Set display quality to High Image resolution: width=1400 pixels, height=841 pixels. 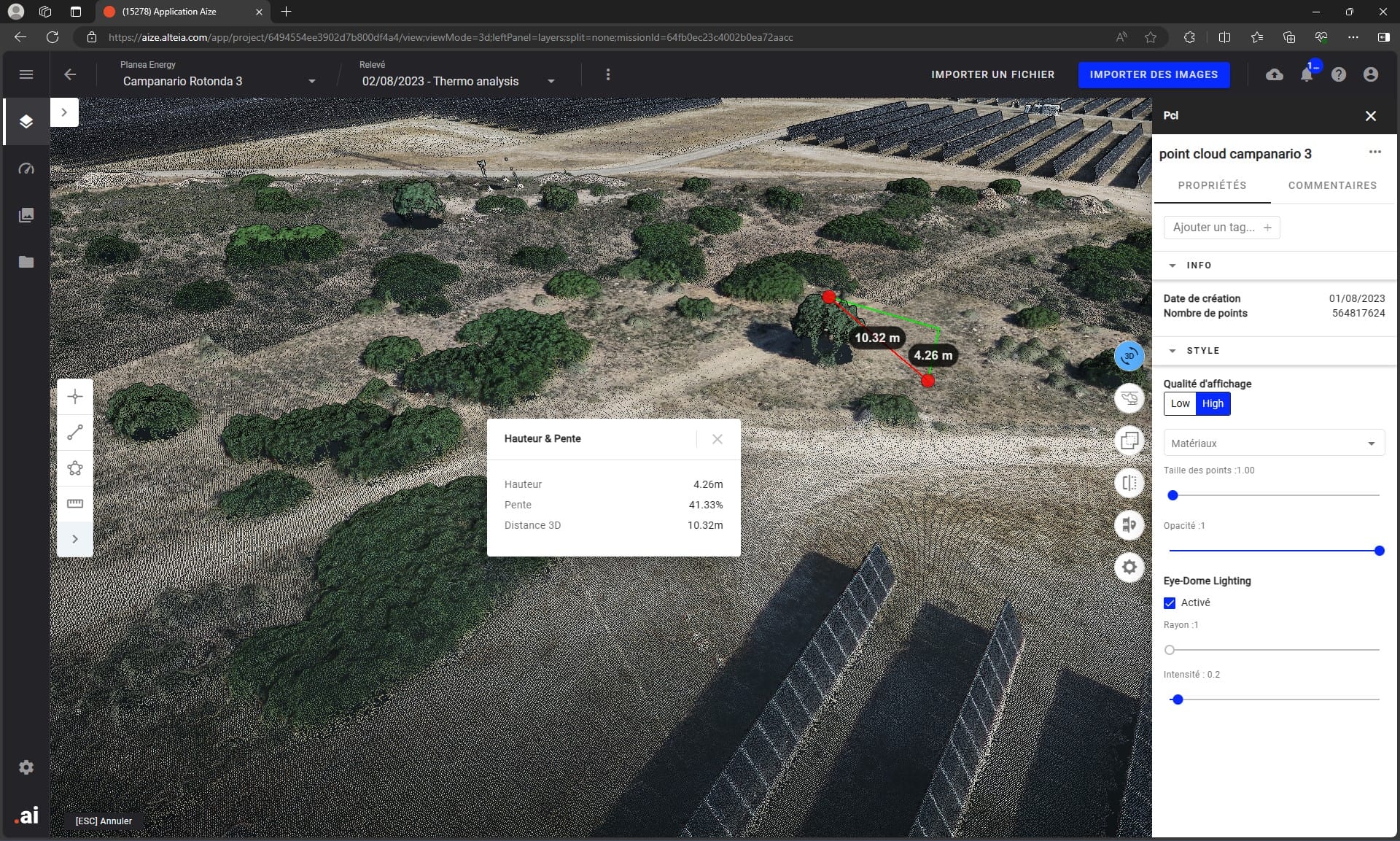pos(1213,403)
